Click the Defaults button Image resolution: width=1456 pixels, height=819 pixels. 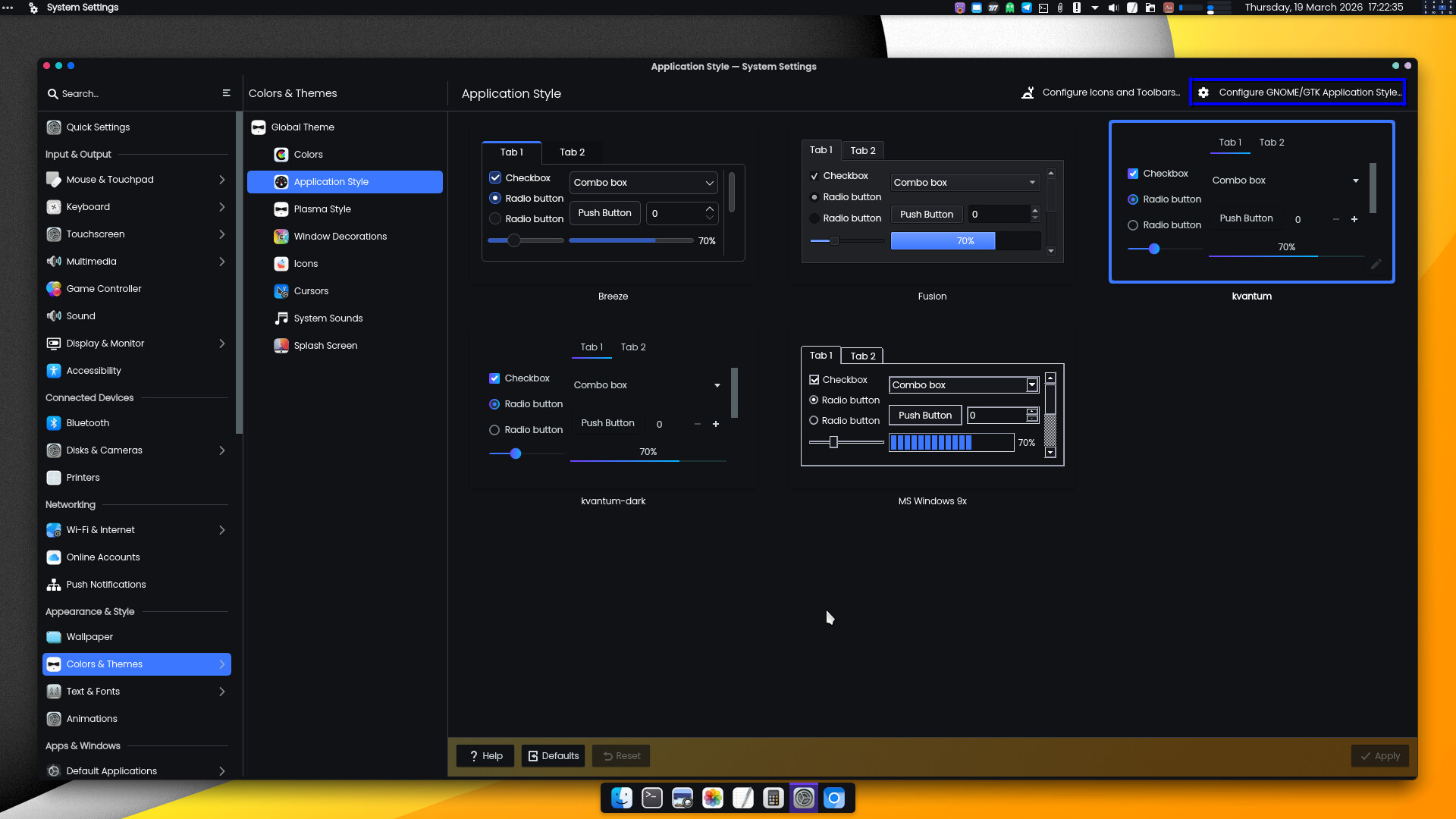click(553, 756)
